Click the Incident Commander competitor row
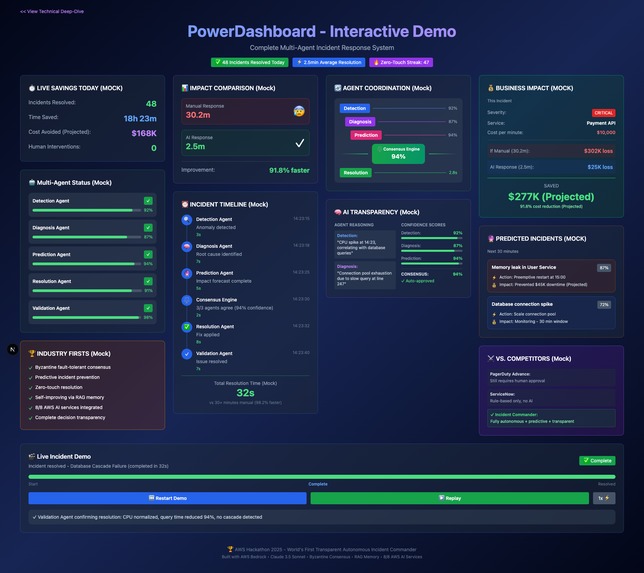This screenshot has width=644, height=573. (551, 418)
